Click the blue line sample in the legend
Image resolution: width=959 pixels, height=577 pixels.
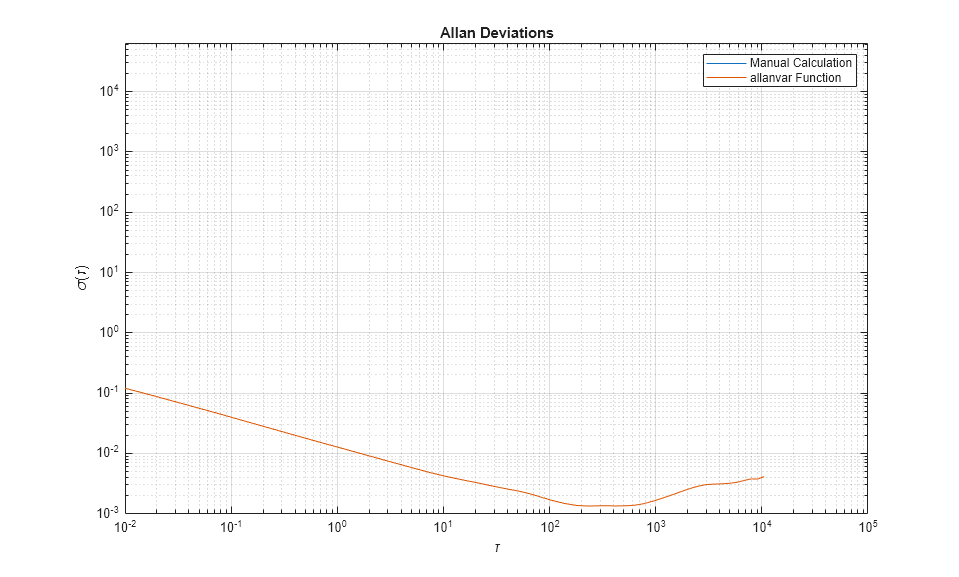[x=728, y=63]
